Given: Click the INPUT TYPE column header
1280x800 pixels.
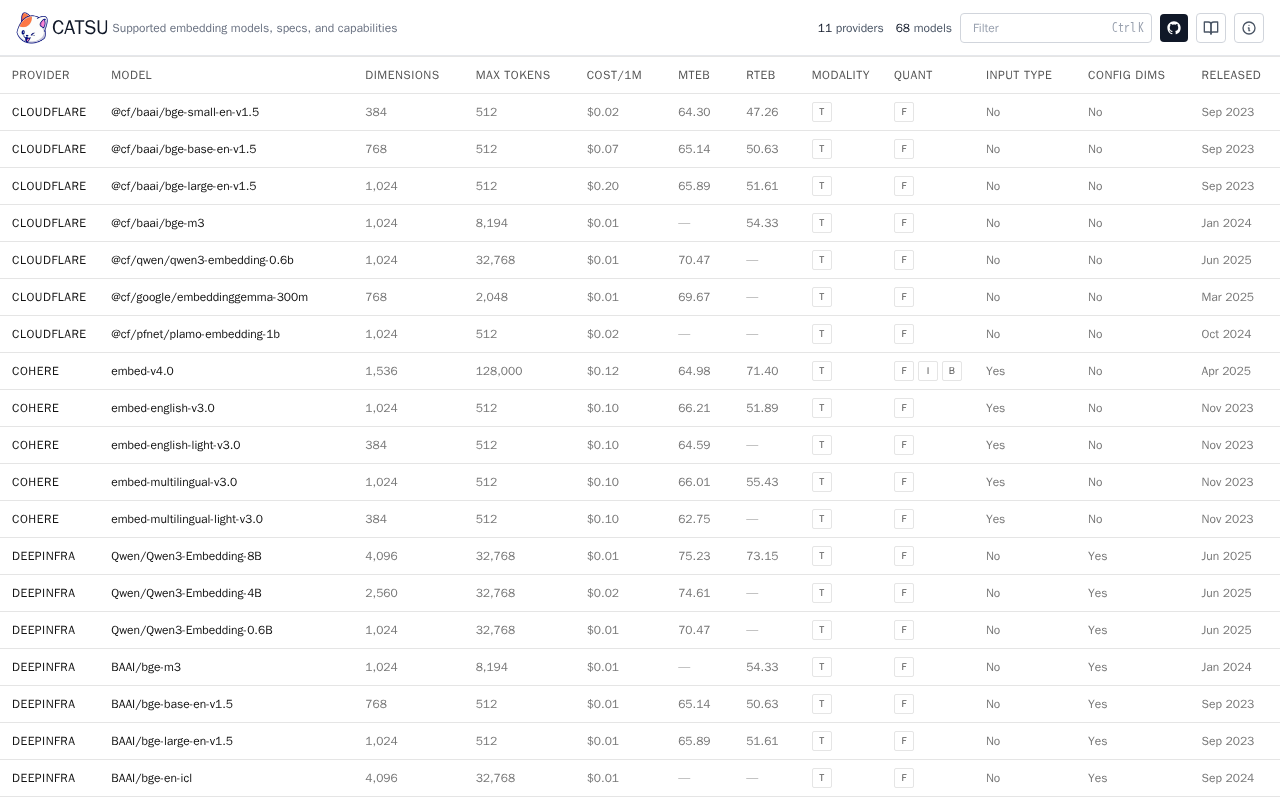Looking at the screenshot, I should [x=1019, y=75].
